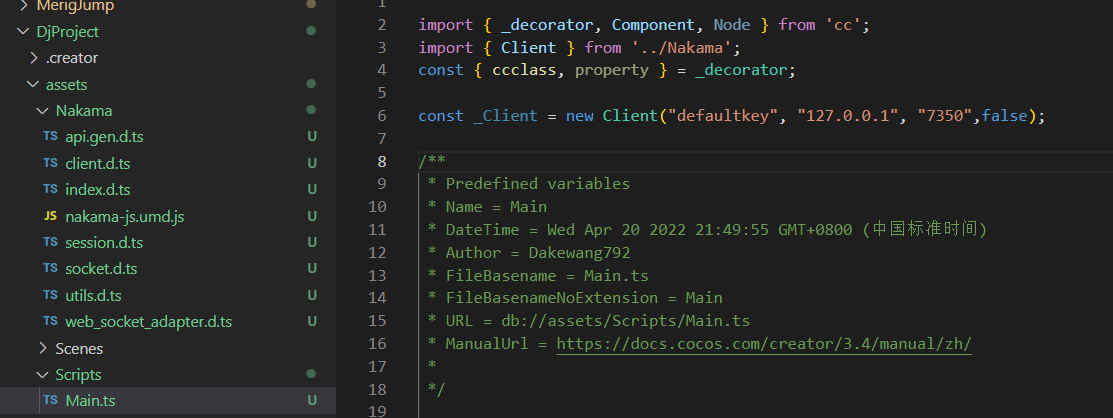Expand the .creator folder
Viewport: 1113px width, 418px height.
[34, 58]
